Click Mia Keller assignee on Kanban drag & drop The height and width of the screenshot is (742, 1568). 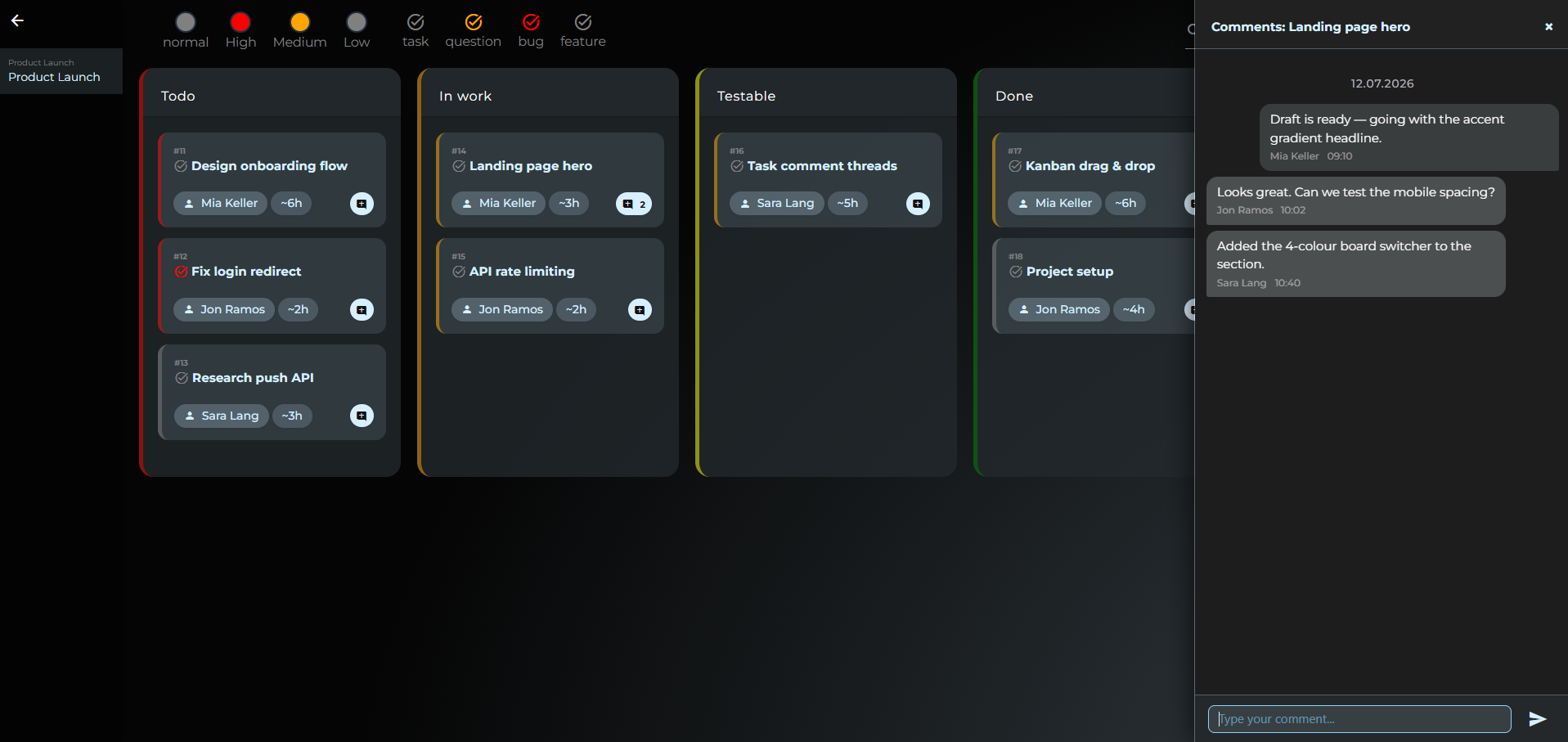[x=1054, y=203]
